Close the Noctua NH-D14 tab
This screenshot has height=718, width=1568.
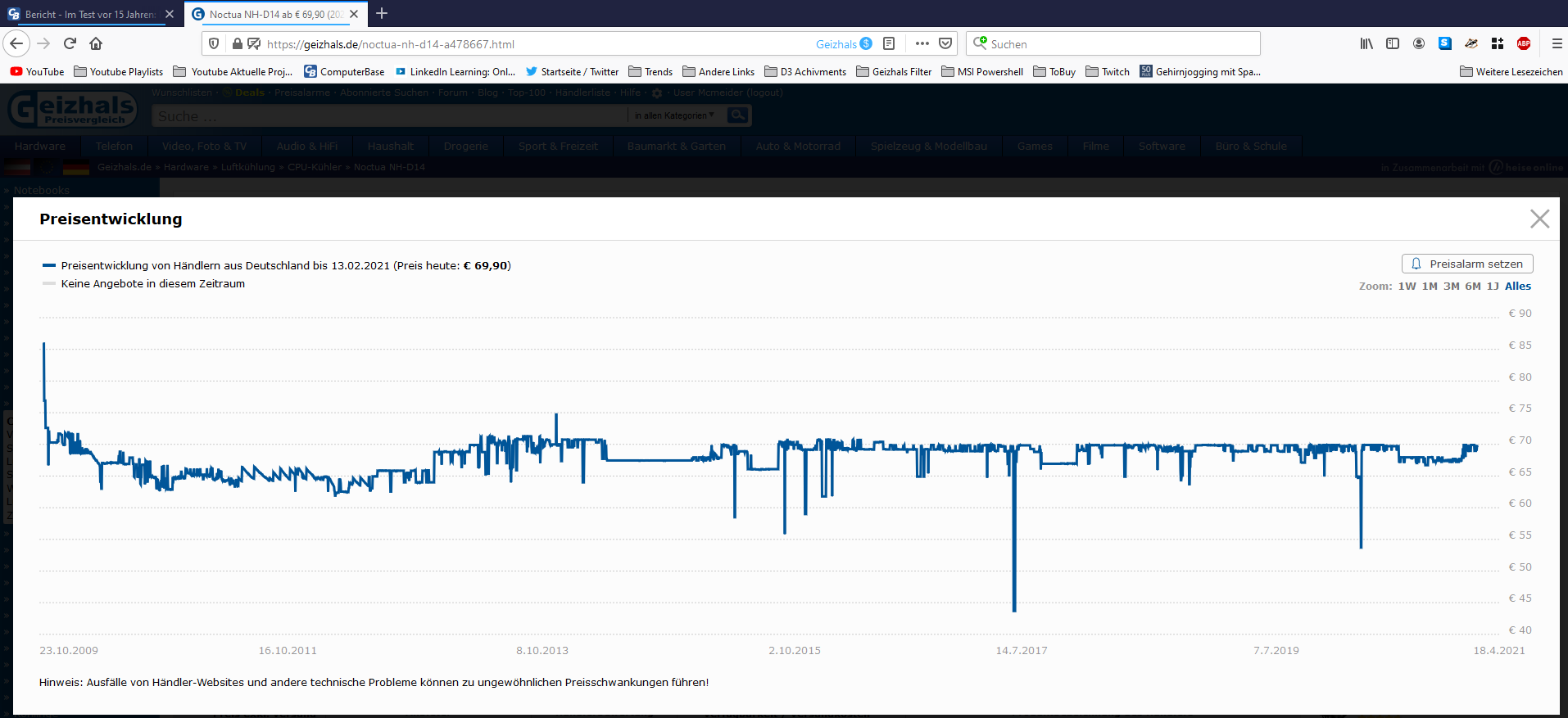tap(354, 14)
